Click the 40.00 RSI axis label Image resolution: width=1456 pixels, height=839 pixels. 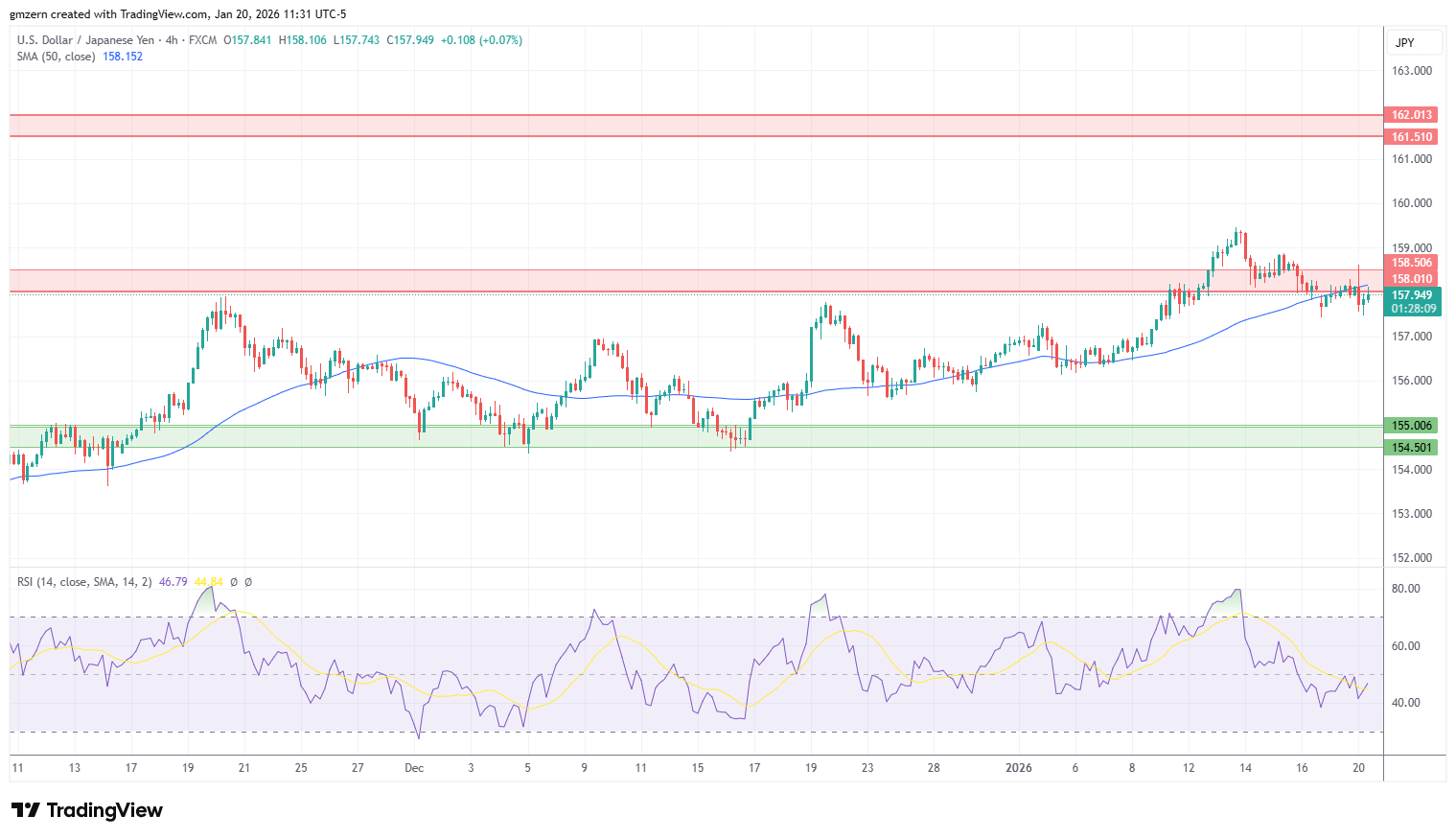[x=1405, y=703]
